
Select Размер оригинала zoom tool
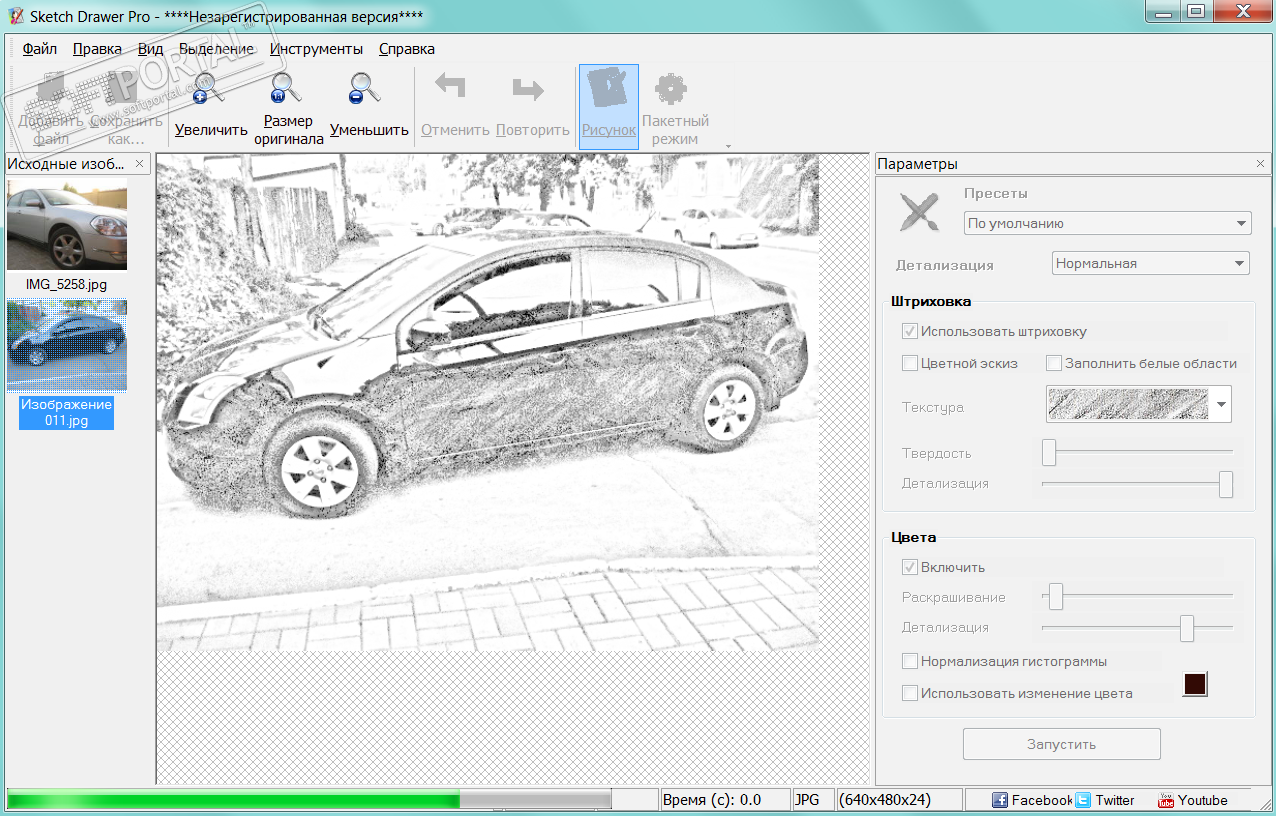(x=285, y=105)
